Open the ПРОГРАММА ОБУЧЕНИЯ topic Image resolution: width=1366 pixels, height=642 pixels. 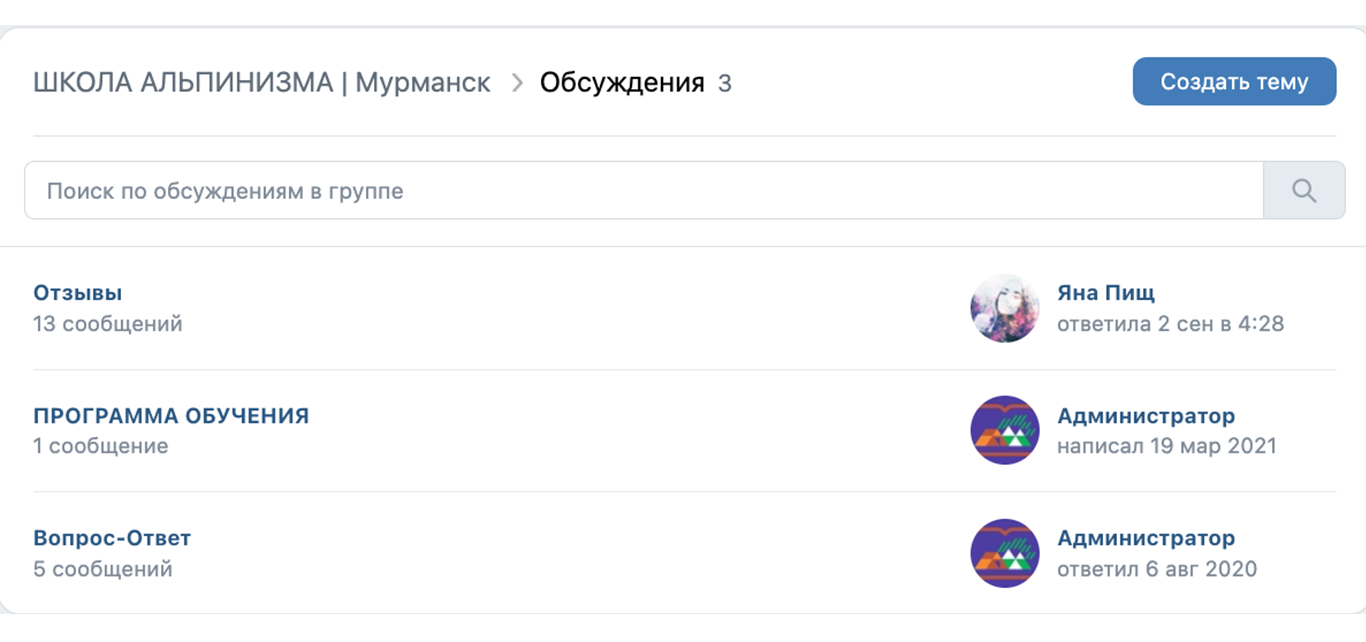[171, 416]
